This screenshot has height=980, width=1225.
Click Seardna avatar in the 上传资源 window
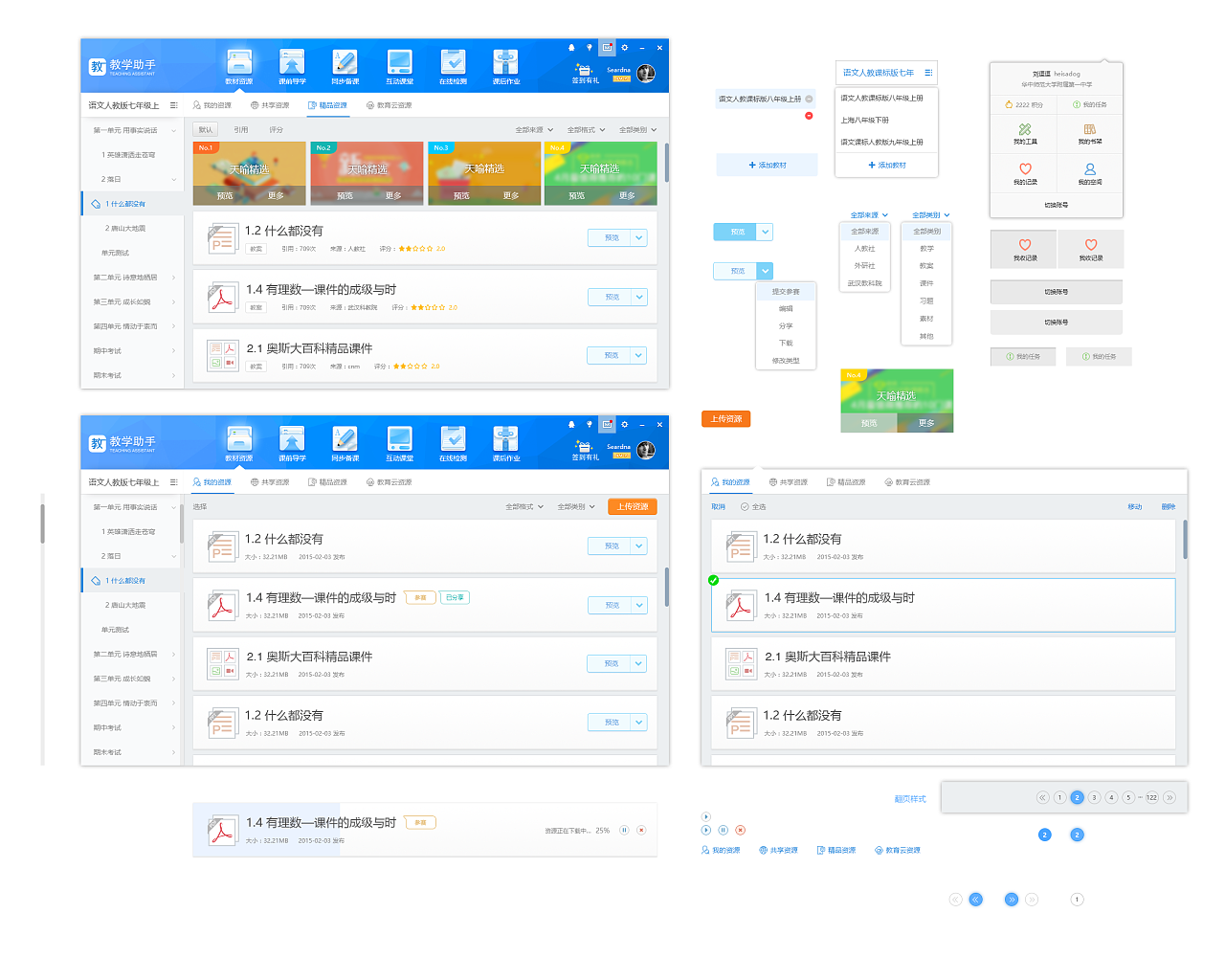coord(646,450)
